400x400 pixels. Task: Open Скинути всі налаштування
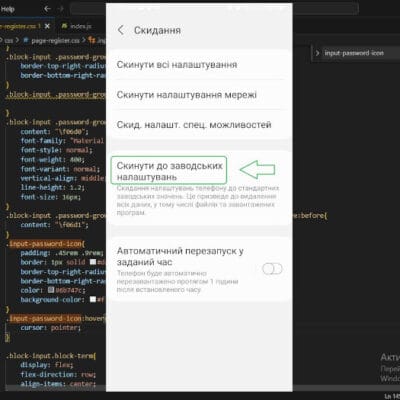click(199, 65)
